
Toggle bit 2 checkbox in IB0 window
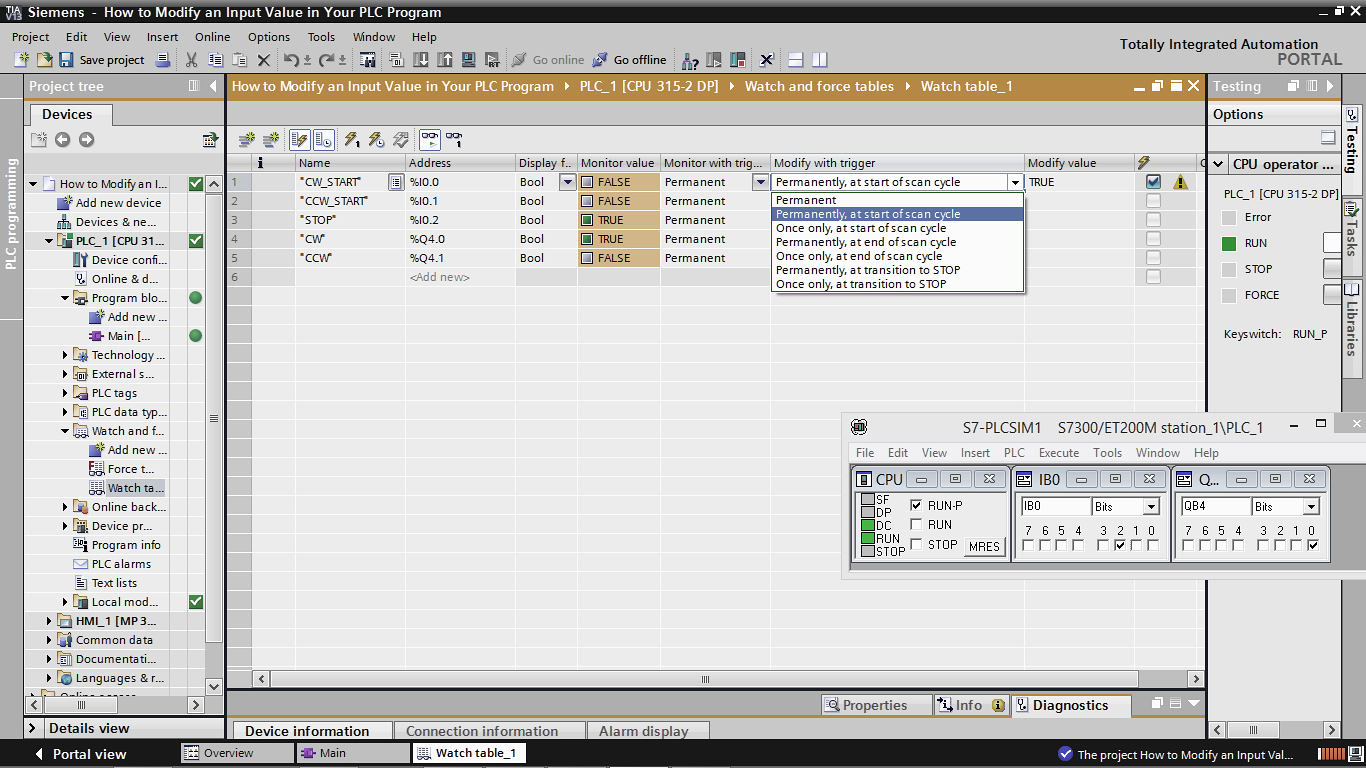(1120, 545)
